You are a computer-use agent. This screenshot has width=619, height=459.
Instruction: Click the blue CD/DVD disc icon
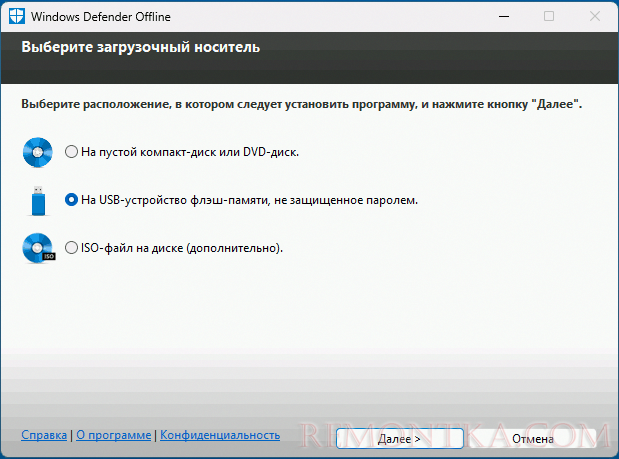pyautogui.click(x=38, y=152)
